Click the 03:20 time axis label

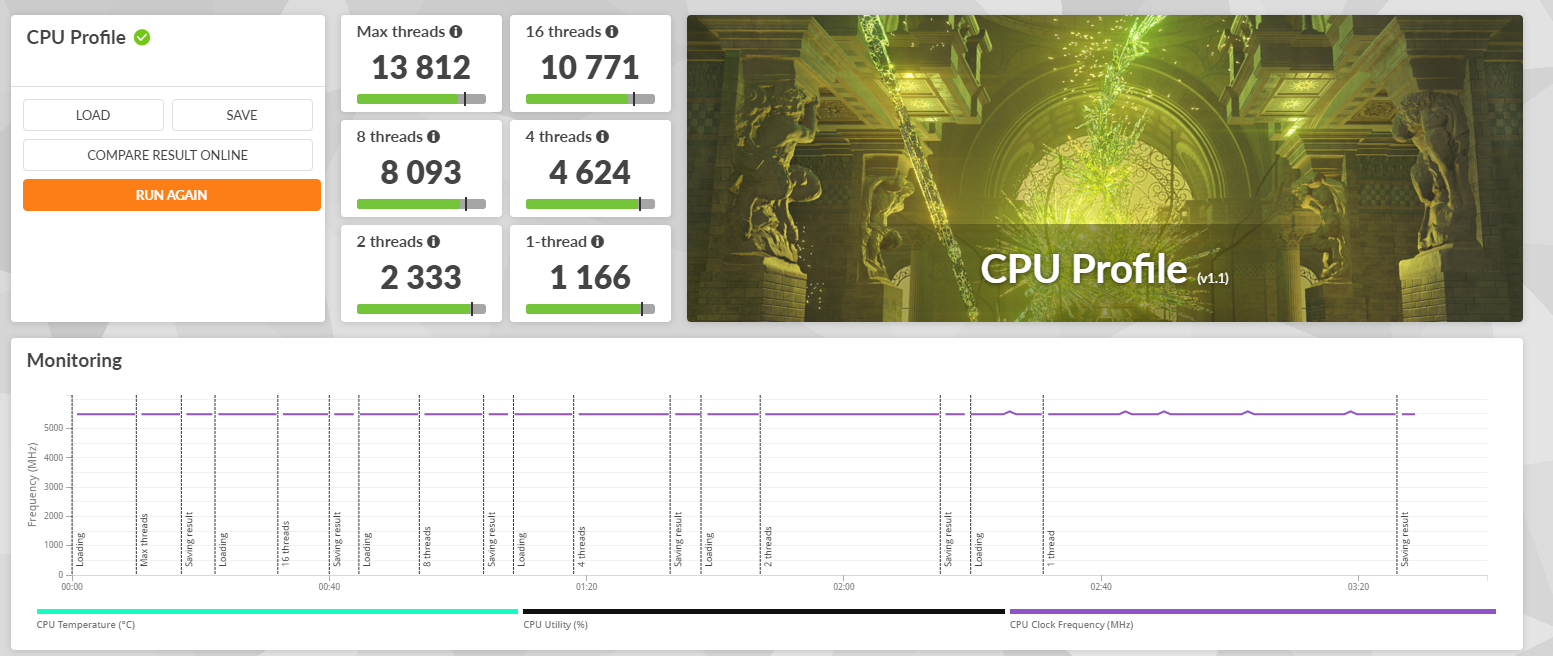click(1358, 587)
